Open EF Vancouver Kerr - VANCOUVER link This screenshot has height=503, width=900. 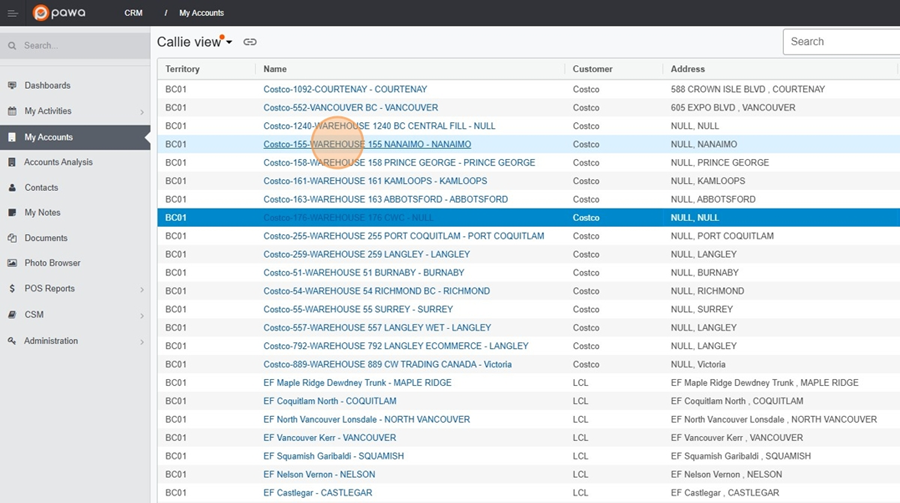[330, 438]
